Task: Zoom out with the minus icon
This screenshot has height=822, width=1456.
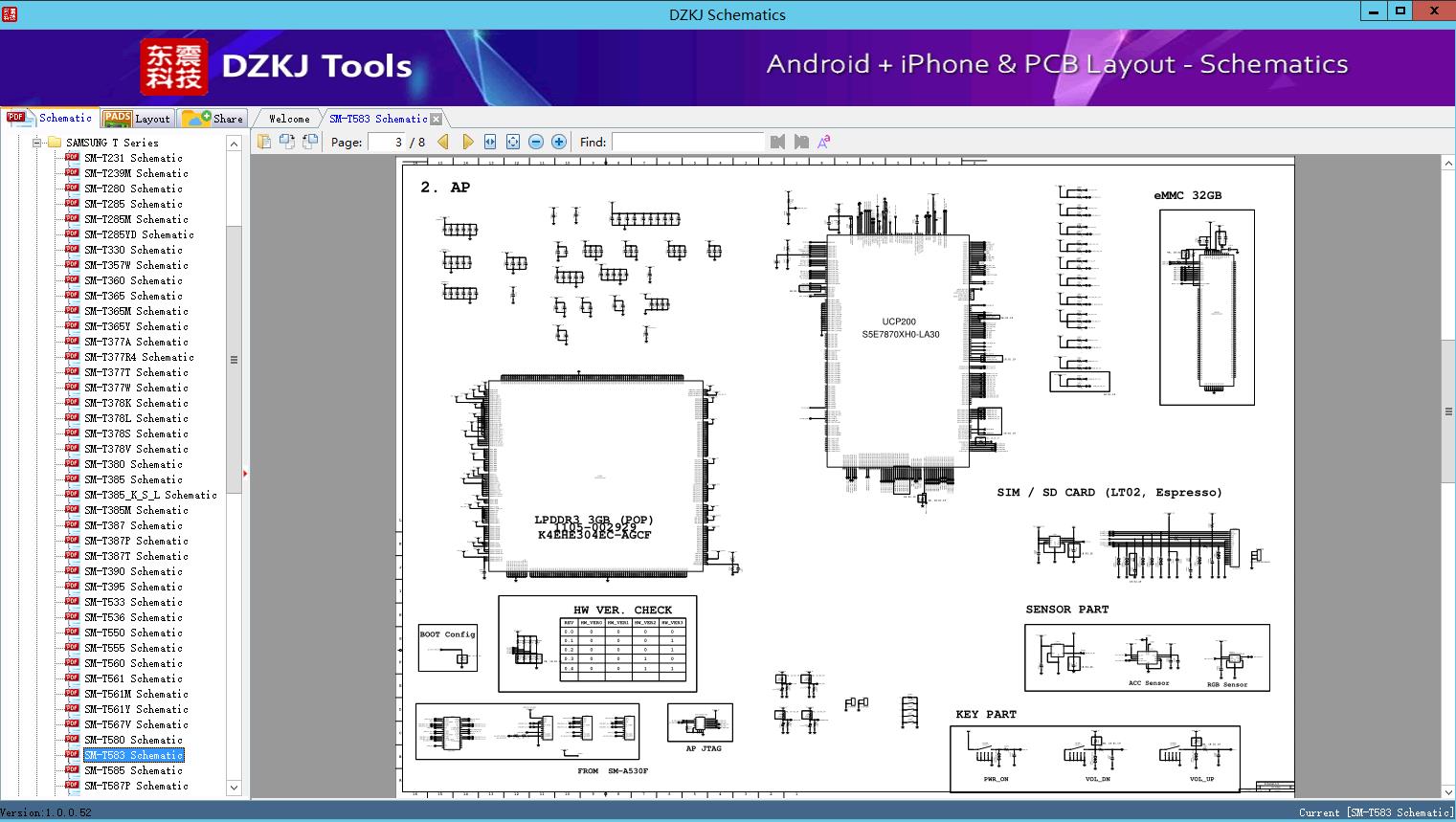Action: click(536, 142)
